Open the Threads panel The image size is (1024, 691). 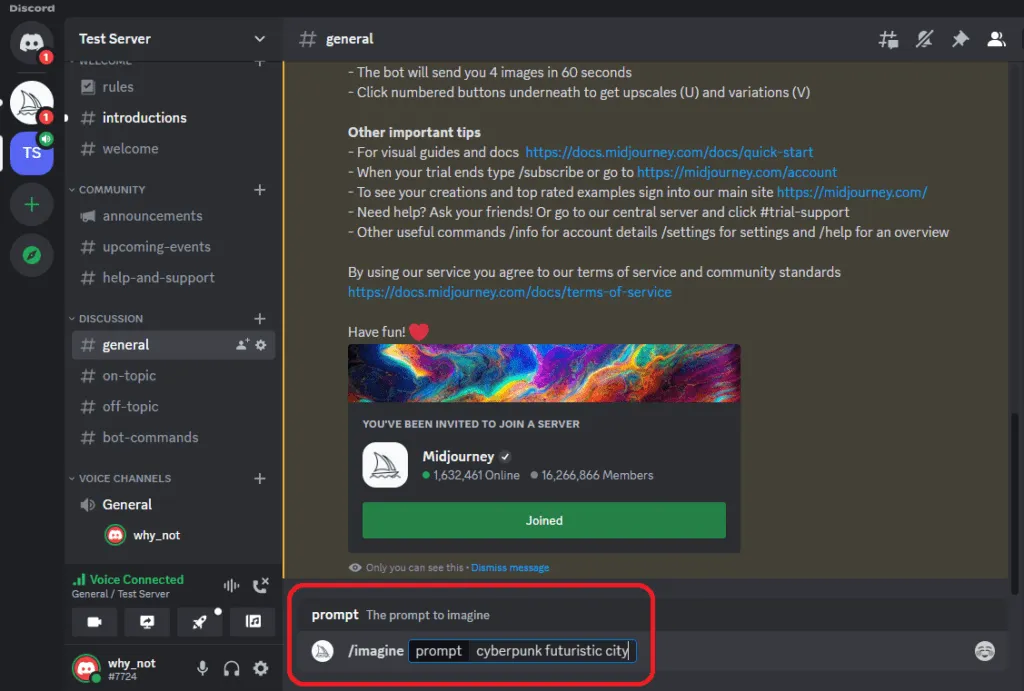(x=888, y=39)
